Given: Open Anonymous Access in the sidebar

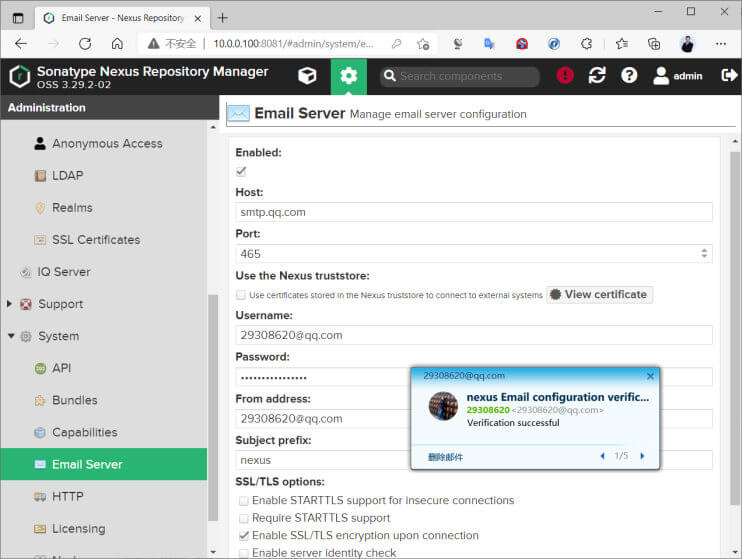Looking at the screenshot, I should point(107,143).
